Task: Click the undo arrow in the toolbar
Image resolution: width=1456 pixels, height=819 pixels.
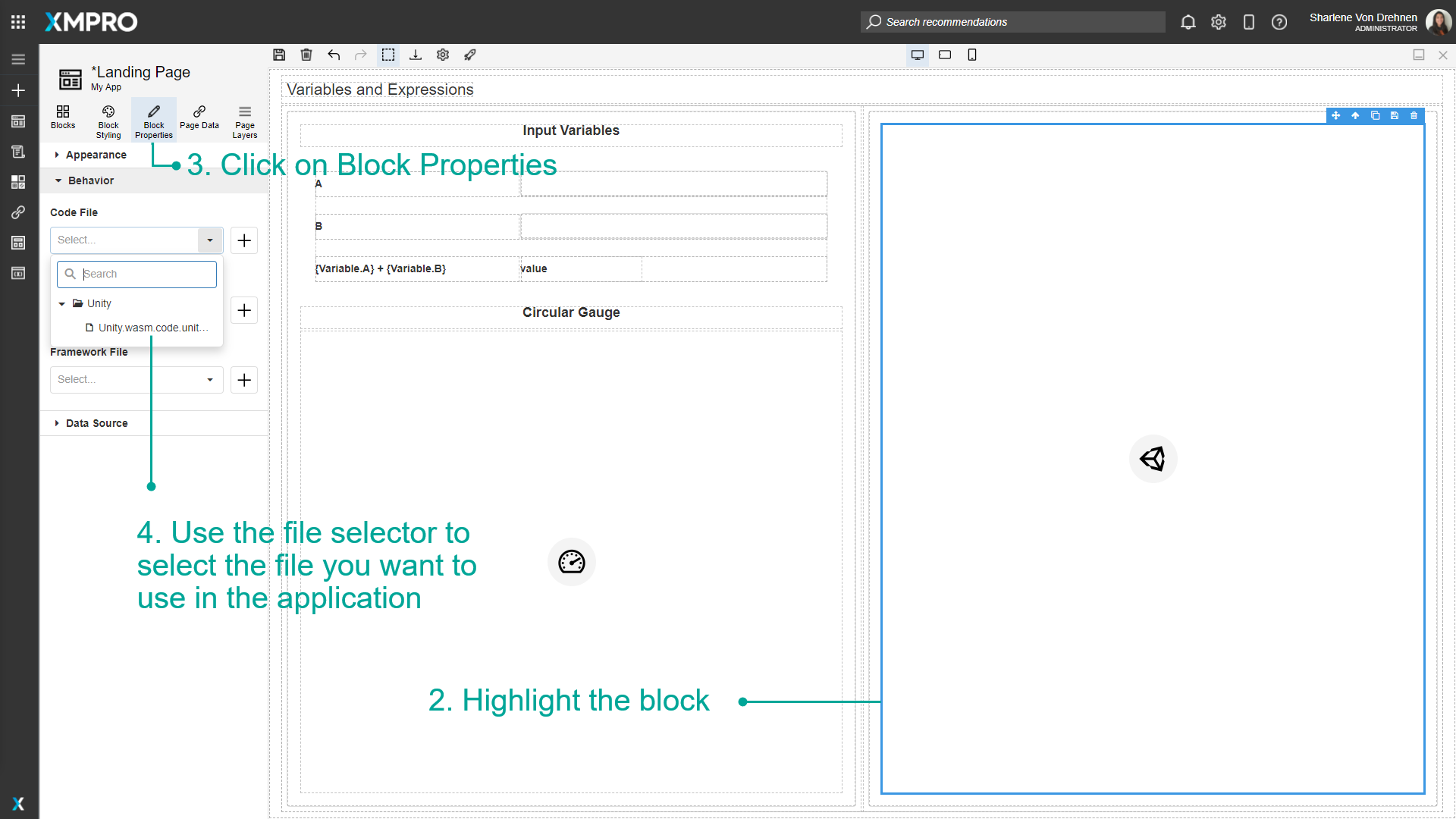Action: click(x=334, y=55)
